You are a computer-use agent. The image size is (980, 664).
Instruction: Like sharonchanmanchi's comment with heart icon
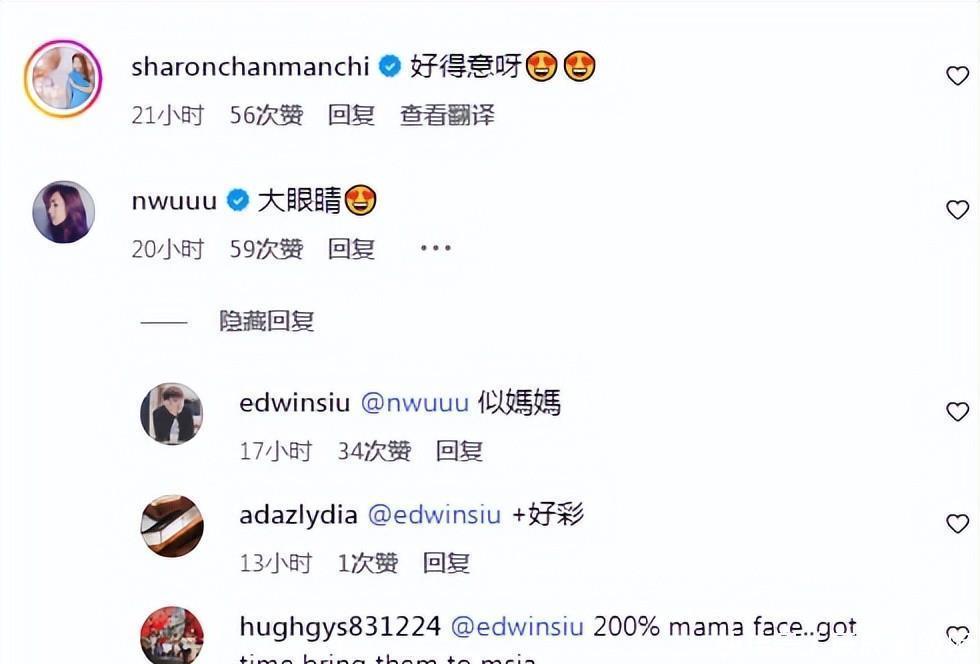[957, 76]
